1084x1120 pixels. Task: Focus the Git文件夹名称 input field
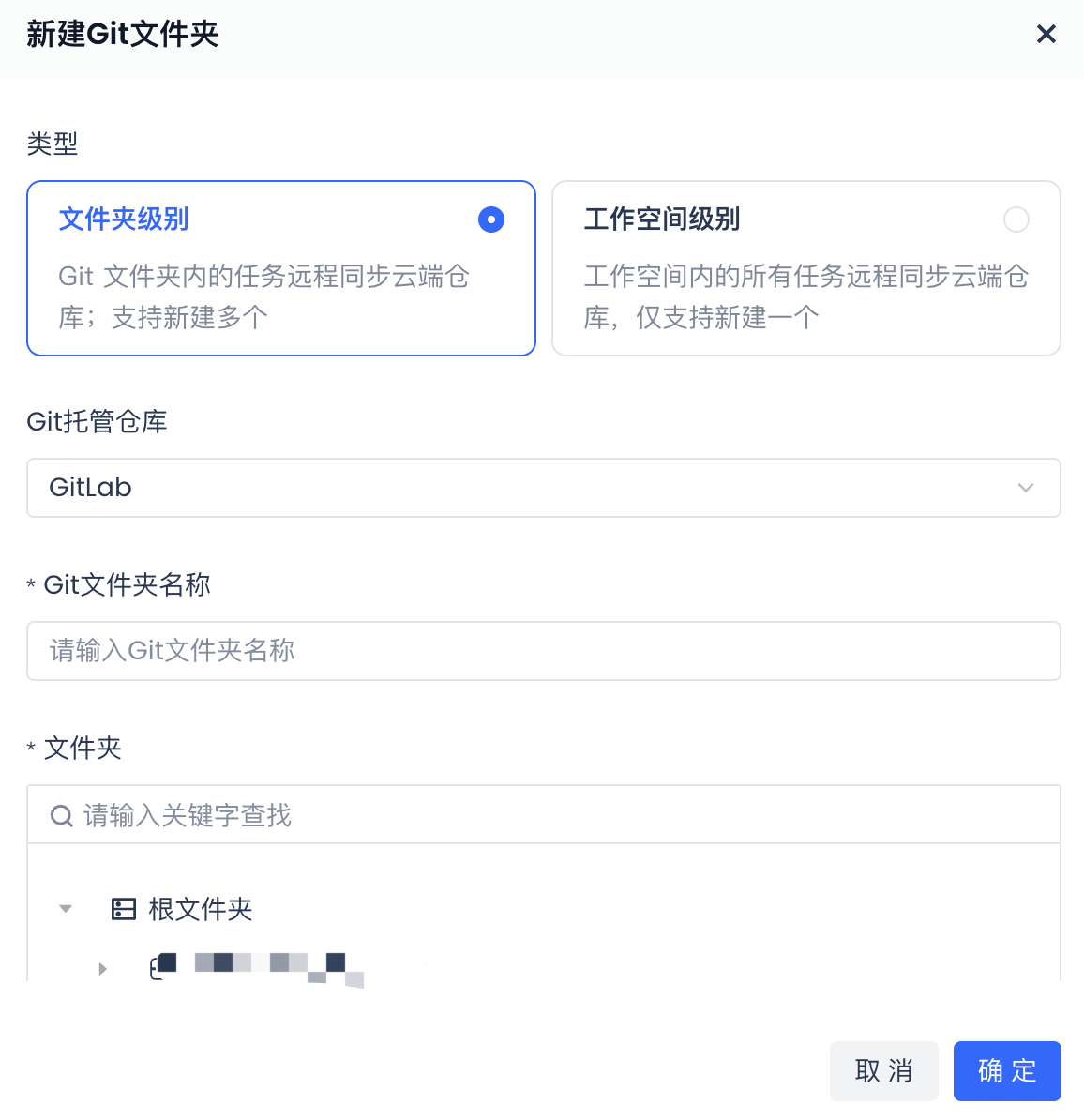(x=544, y=651)
